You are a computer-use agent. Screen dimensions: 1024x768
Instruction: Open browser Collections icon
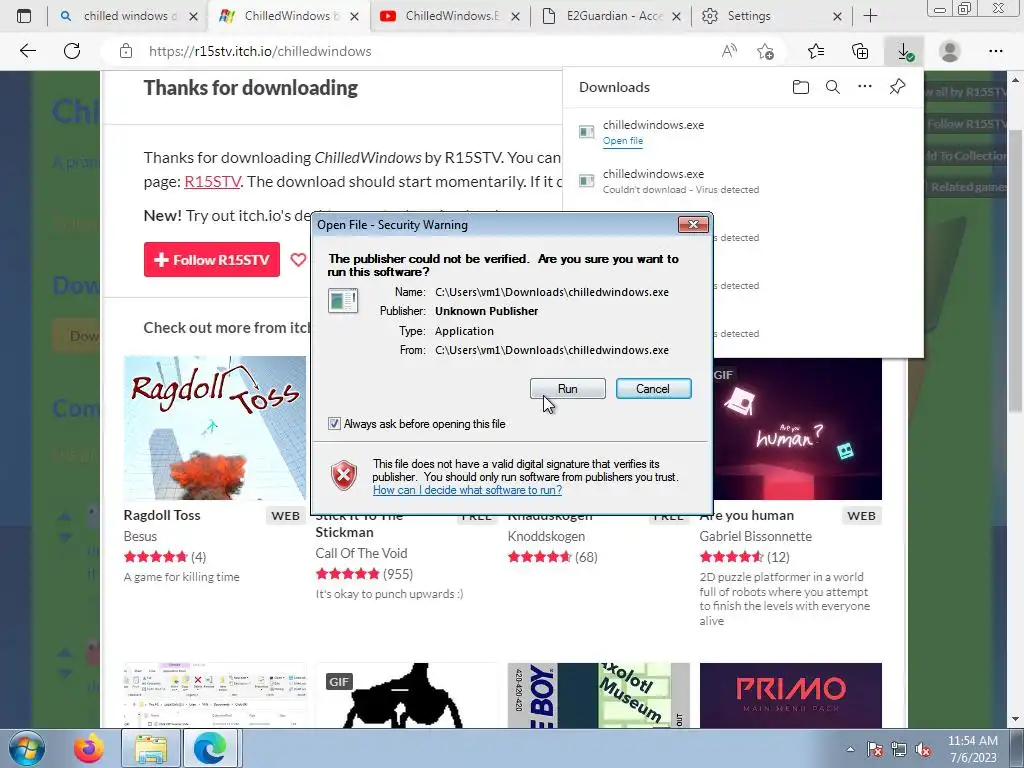pyautogui.click(x=860, y=52)
